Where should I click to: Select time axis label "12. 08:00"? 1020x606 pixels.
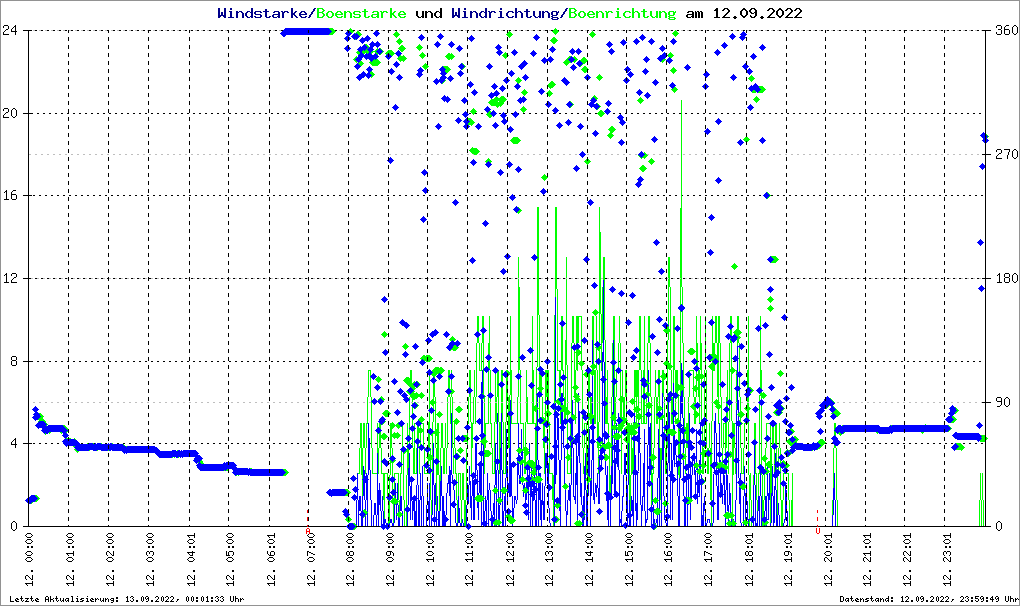(x=349, y=559)
